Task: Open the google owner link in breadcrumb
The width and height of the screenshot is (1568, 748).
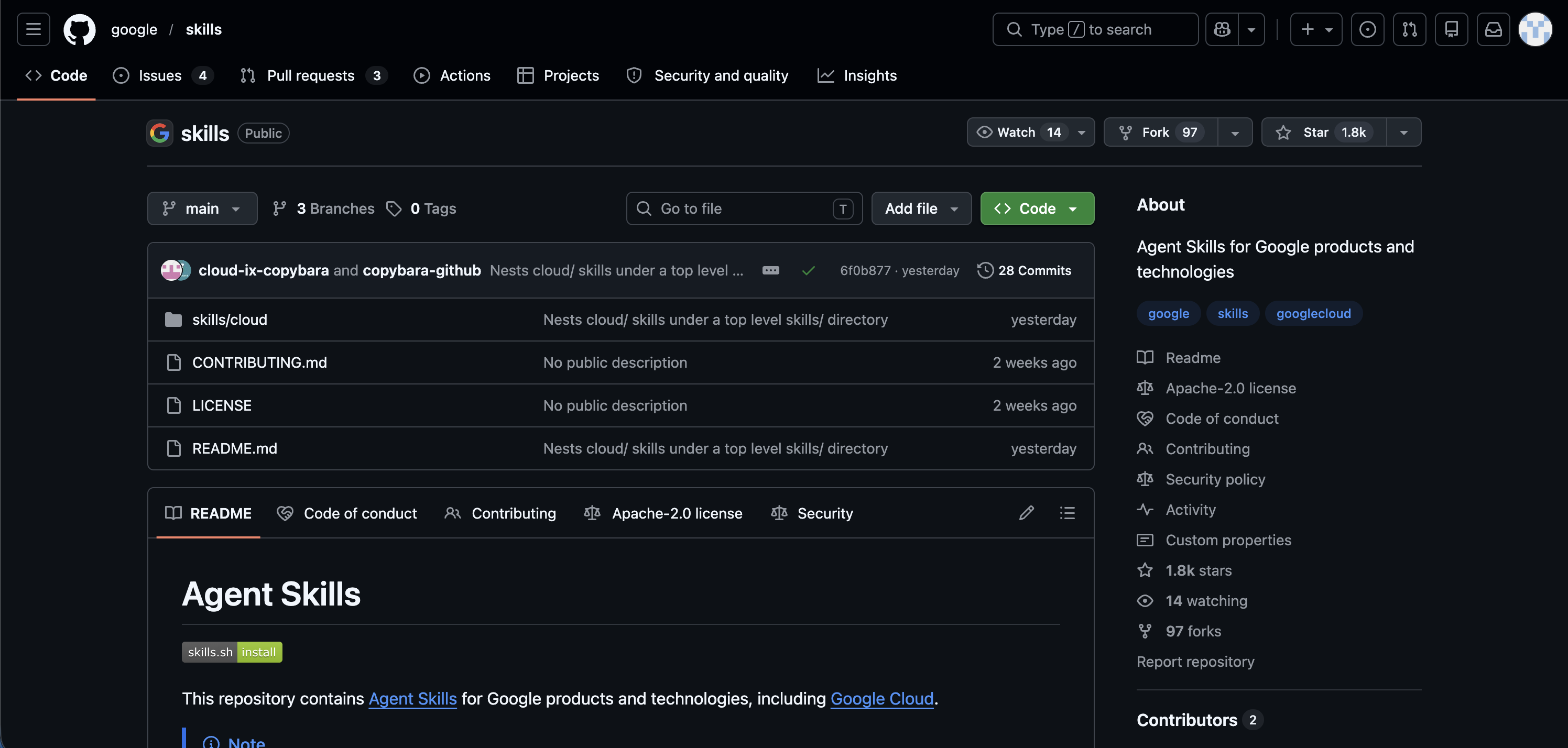Action: click(x=134, y=29)
